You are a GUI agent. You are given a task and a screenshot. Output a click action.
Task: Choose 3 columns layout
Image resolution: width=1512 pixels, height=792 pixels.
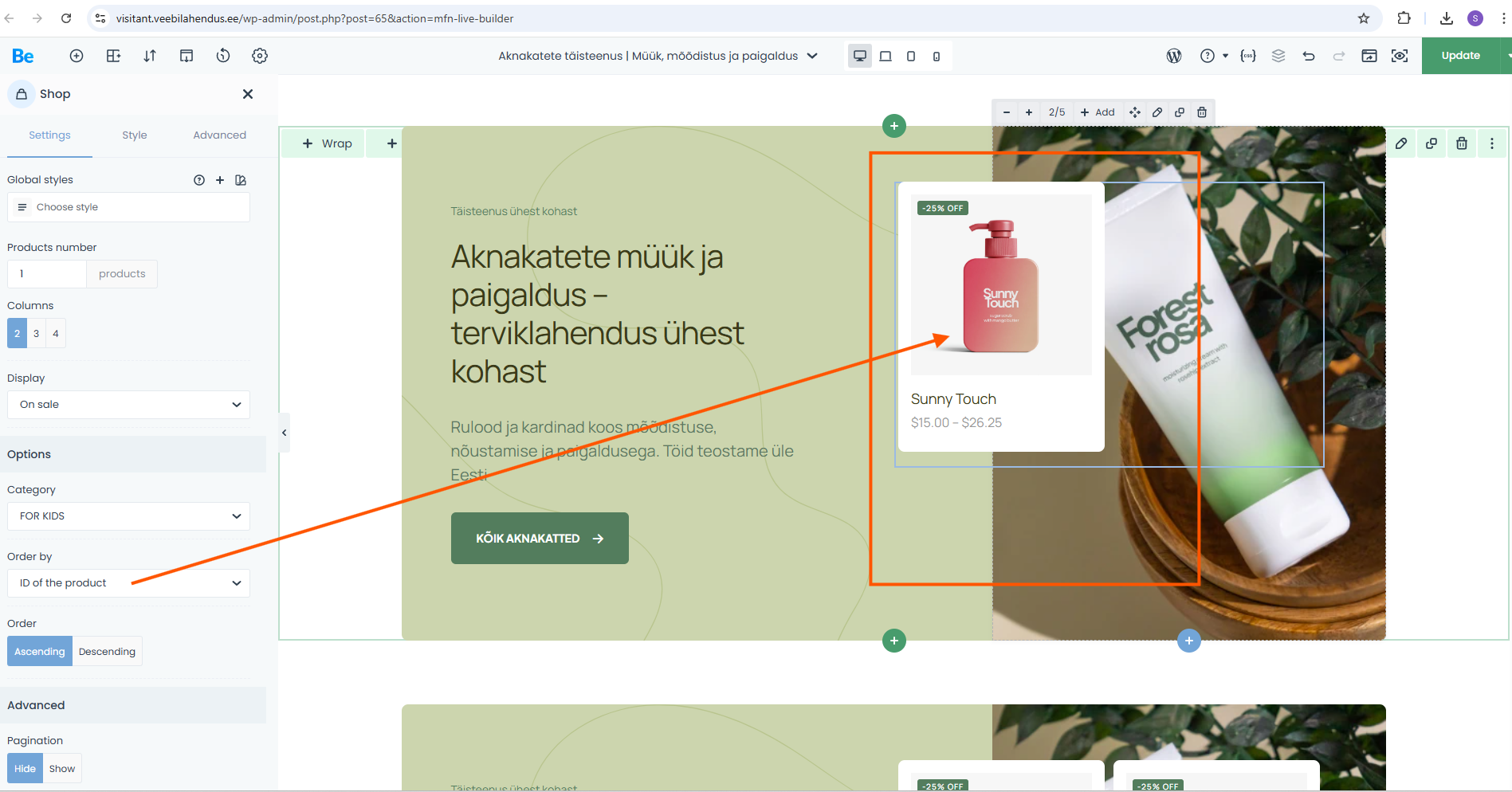(x=36, y=334)
